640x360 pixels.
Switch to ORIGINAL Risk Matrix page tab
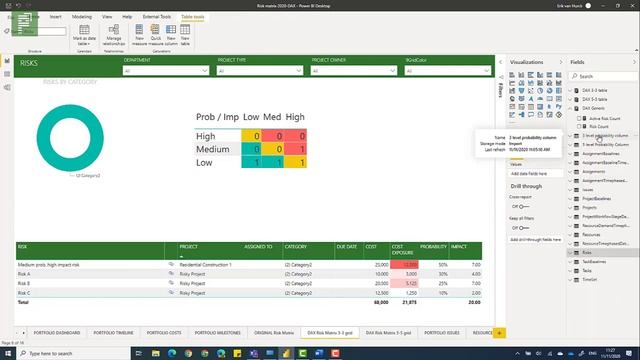pyautogui.click(x=274, y=333)
